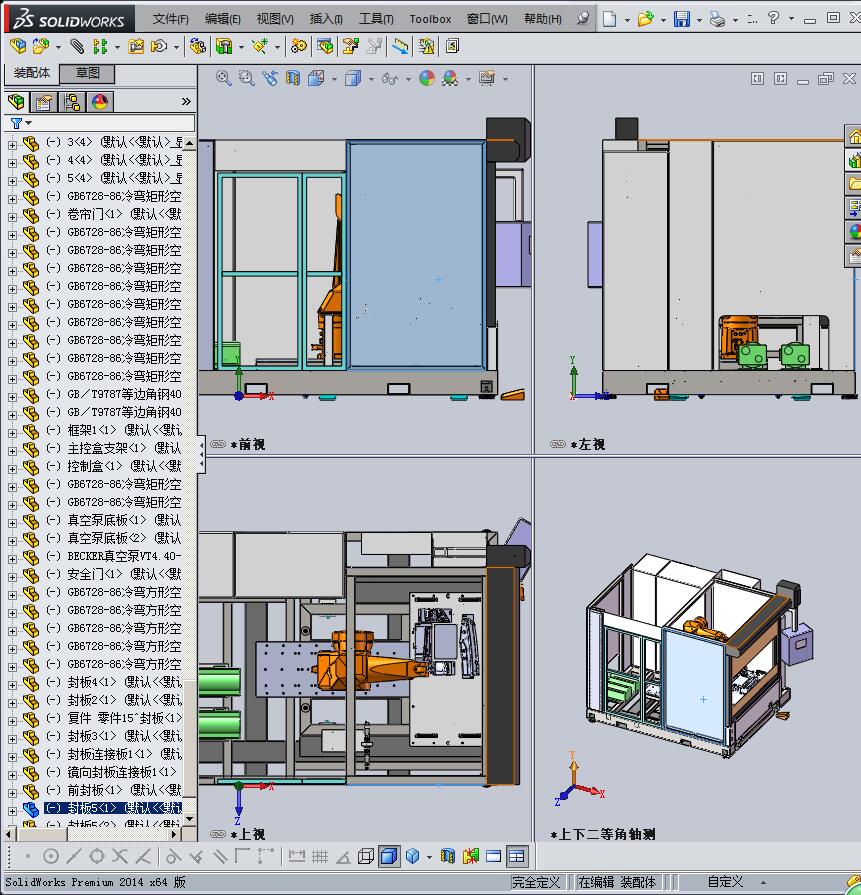This screenshot has width=861, height=895.
Task: Click the Apply Scene icon
Action: [450, 78]
